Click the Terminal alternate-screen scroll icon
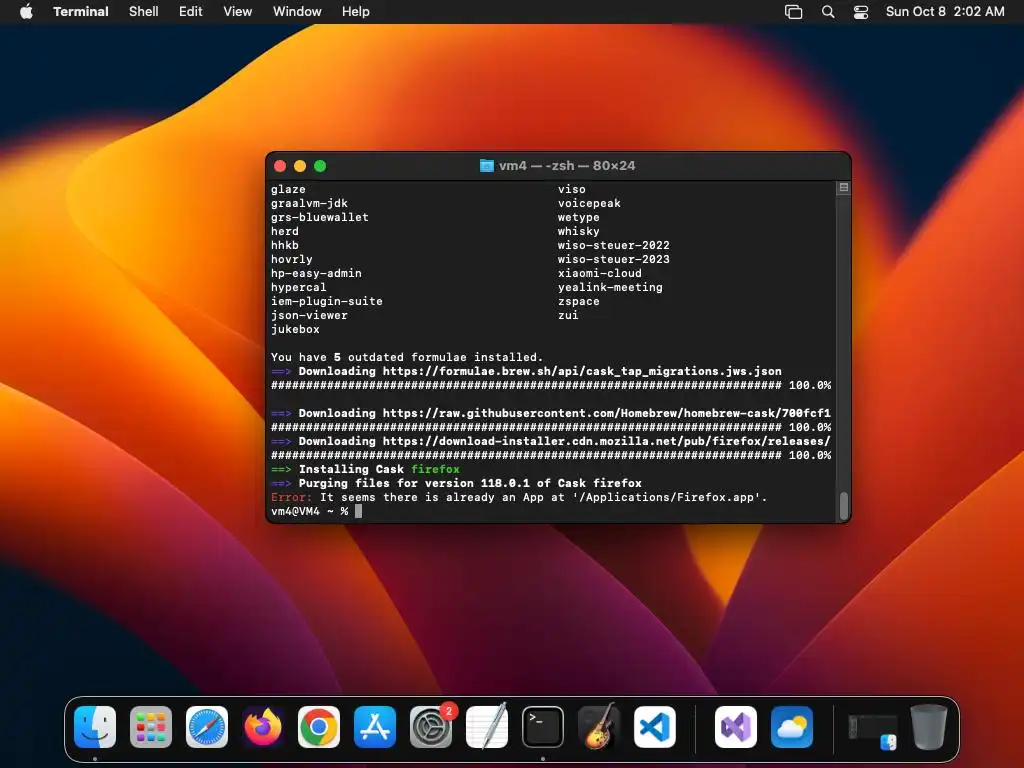The height and width of the screenshot is (768, 1024). click(843, 188)
